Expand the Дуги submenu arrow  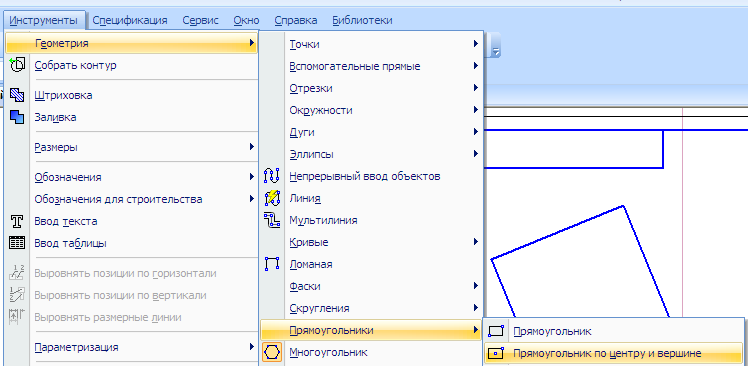[476, 132]
